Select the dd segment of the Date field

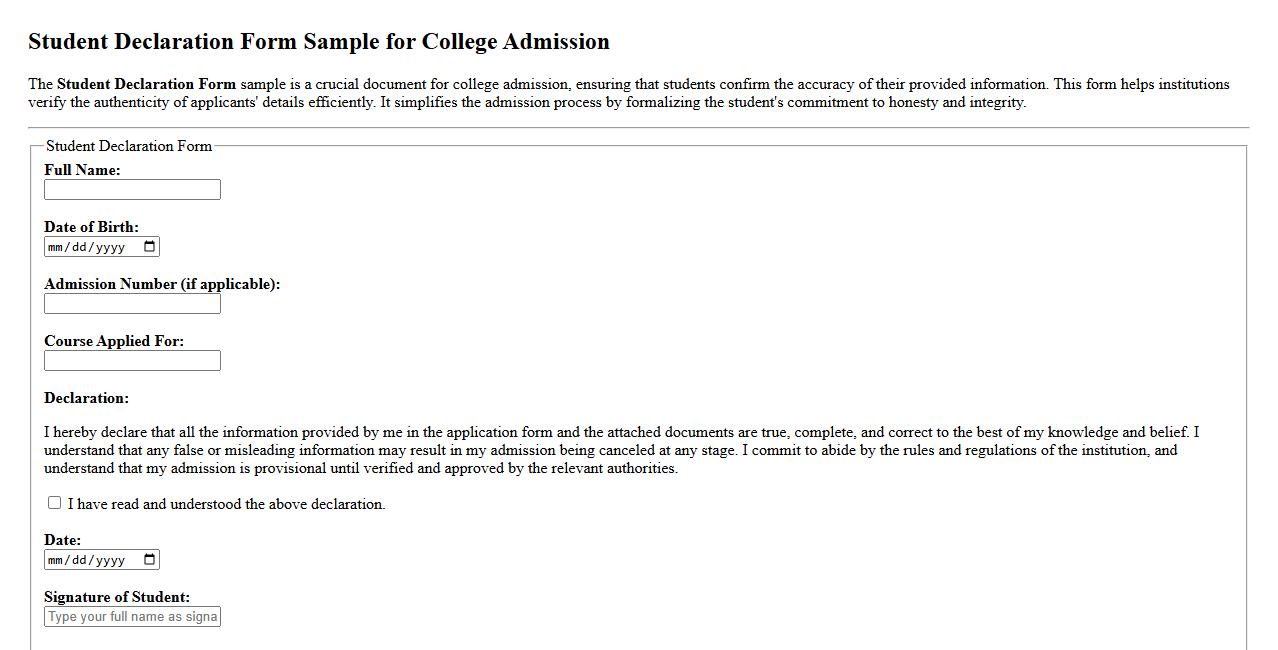coord(81,559)
